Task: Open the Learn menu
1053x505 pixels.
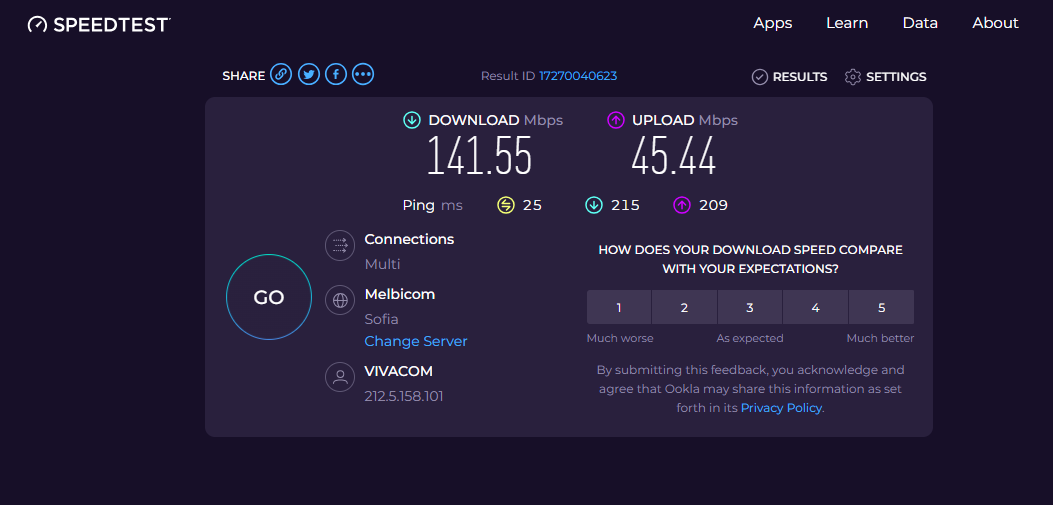Action: click(x=847, y=23)
